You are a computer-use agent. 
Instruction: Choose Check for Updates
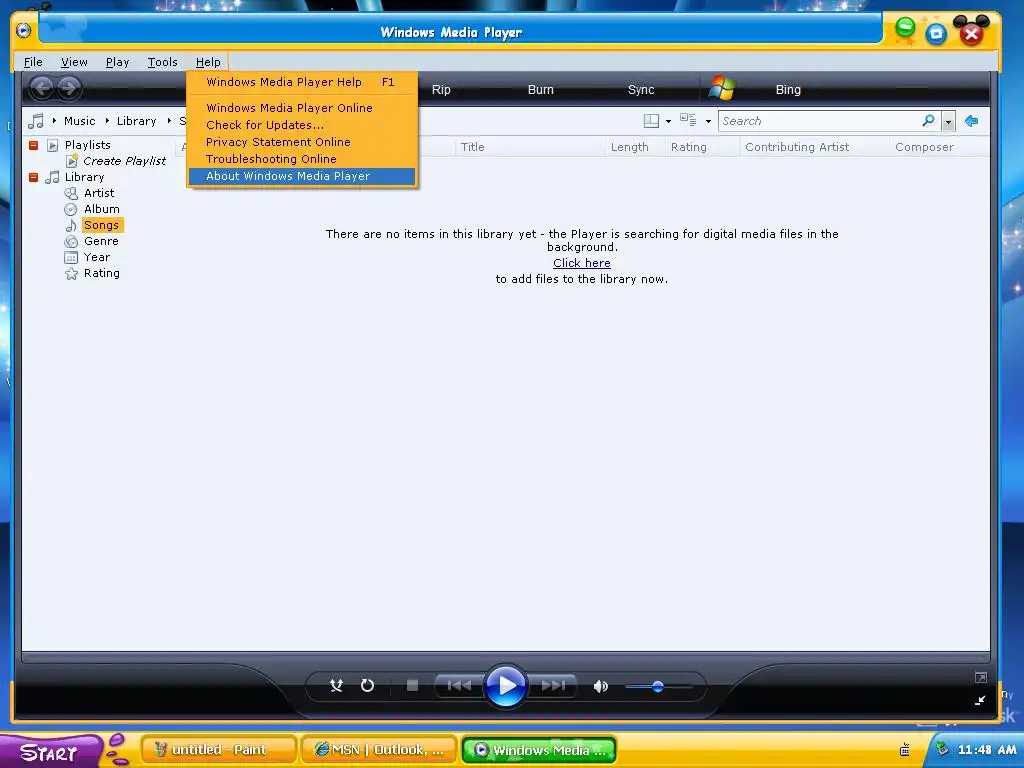[302, 125]
